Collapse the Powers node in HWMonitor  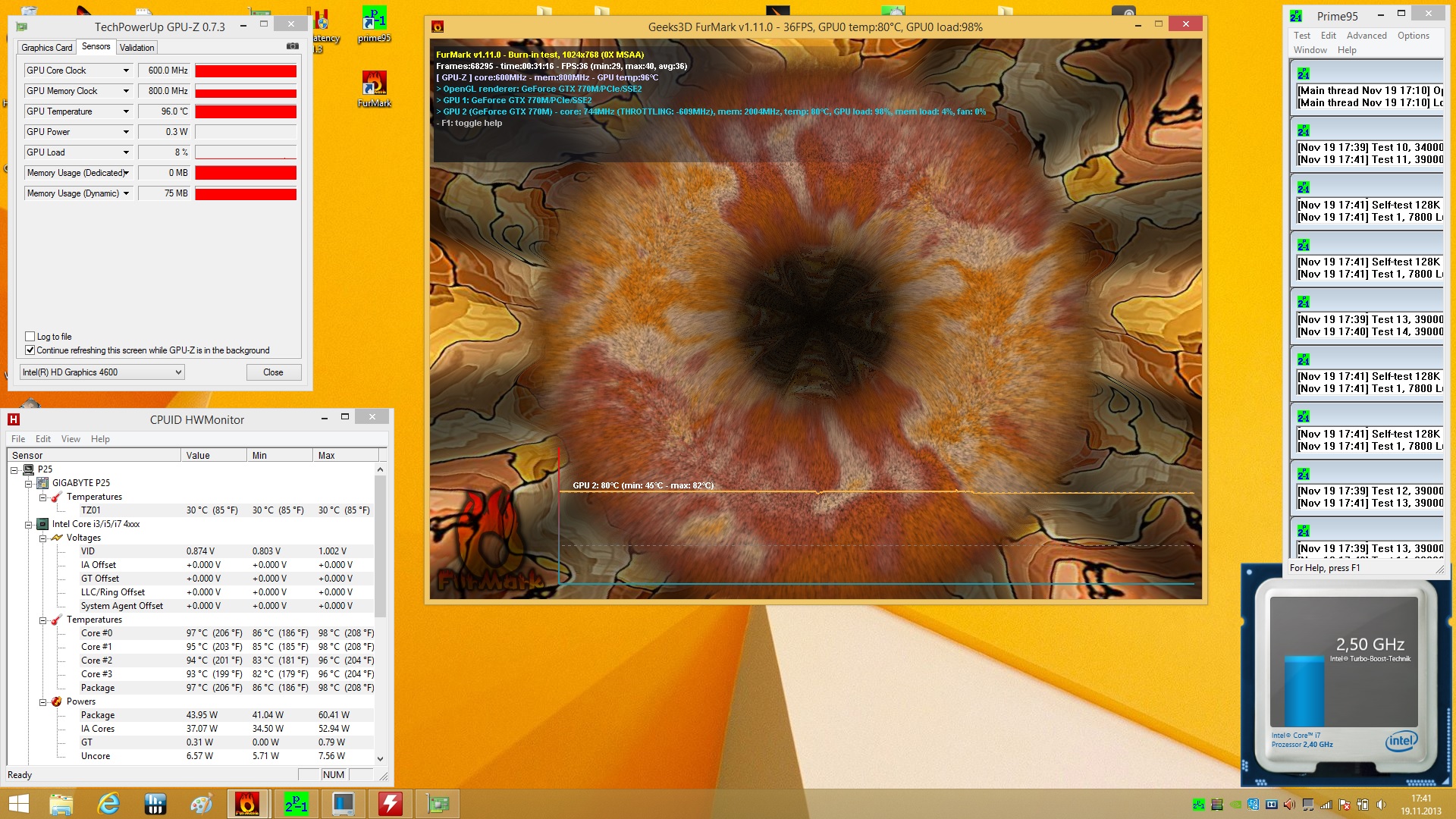[x=43, y=702]
